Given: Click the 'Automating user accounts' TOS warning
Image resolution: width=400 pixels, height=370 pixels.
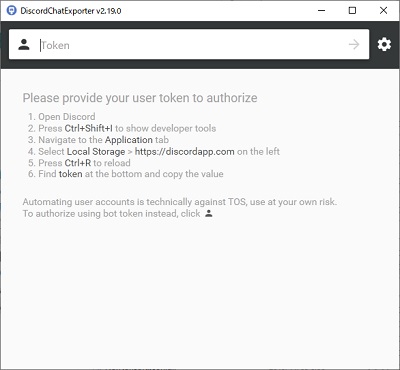Looking at the screenshot, I should [180, 202].
